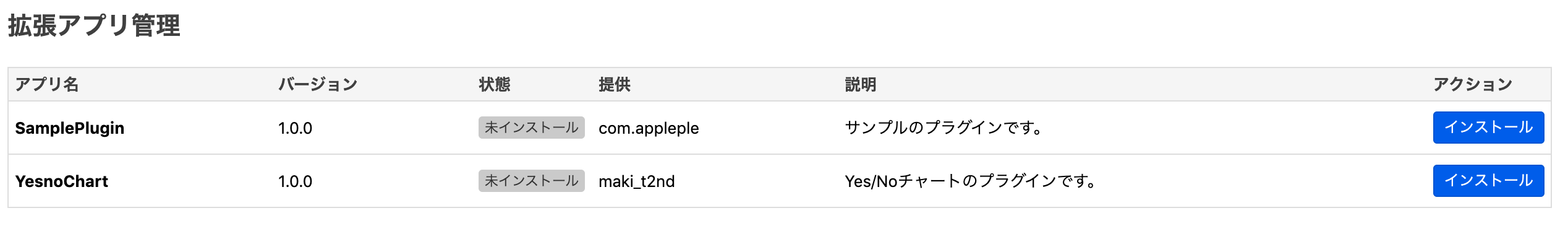This screenshot has height=239, width=1568.
Task: Click the YesnoChart app name
Action: pyautogui.click(x=62, y=181)
